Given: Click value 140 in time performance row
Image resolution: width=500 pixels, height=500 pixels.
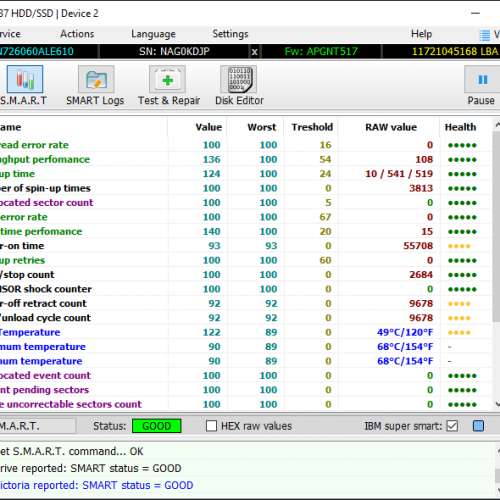Looking at the screenshot, I should 211,231.
